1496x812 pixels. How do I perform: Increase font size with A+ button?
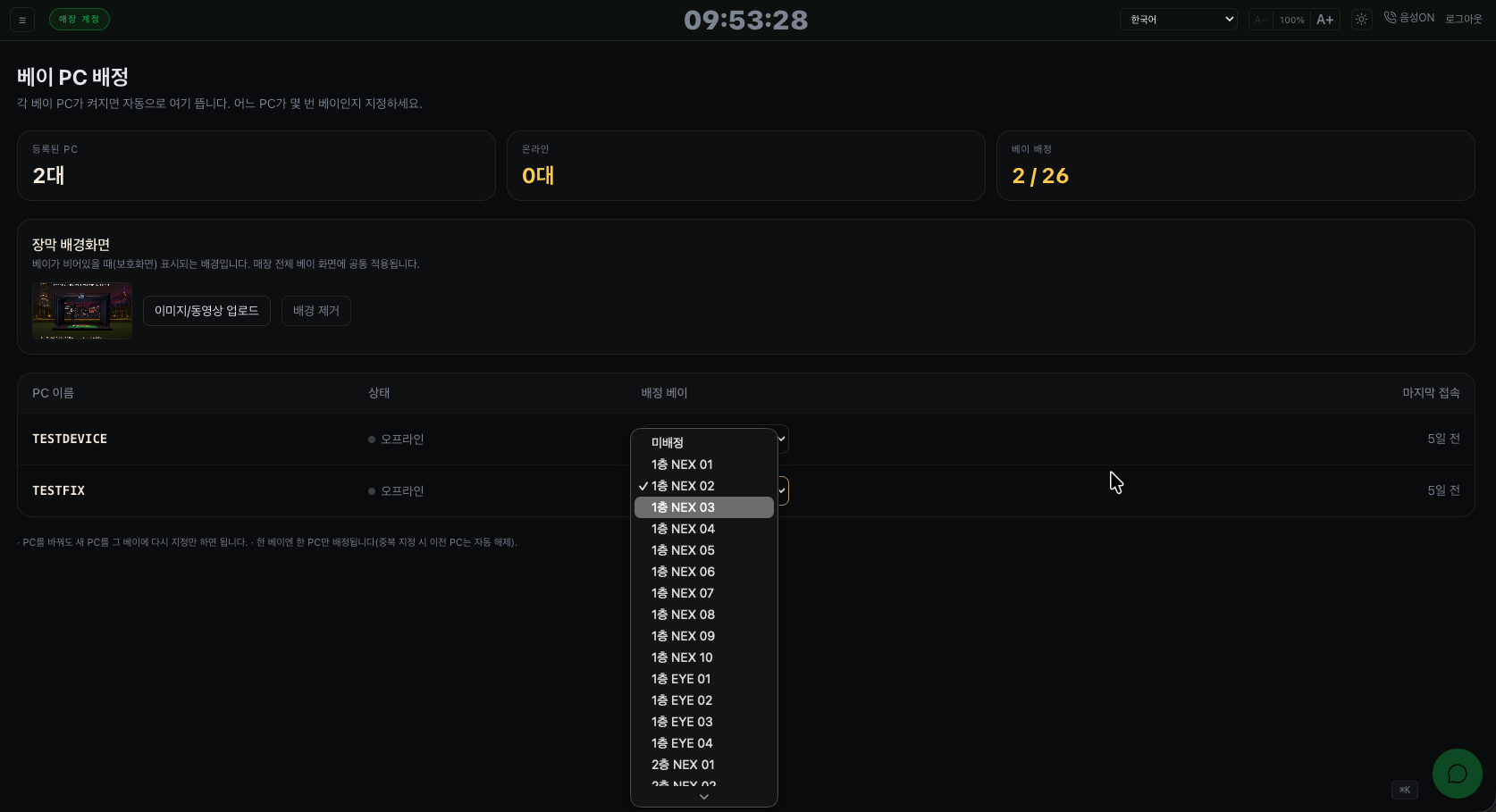point(1324,20)
